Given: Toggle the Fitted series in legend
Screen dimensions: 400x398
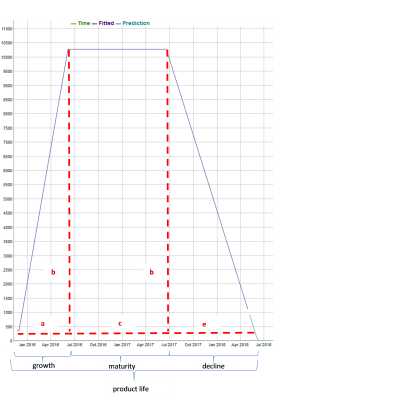Looking at the screenshot, I should (x=103, y=23).
